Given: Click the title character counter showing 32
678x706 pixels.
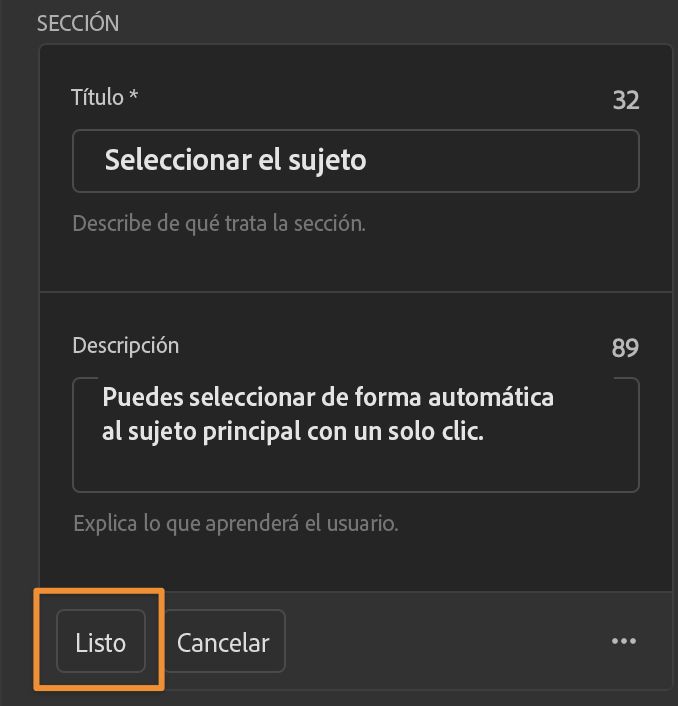Looking at the screenshot, I should point(625,100).
